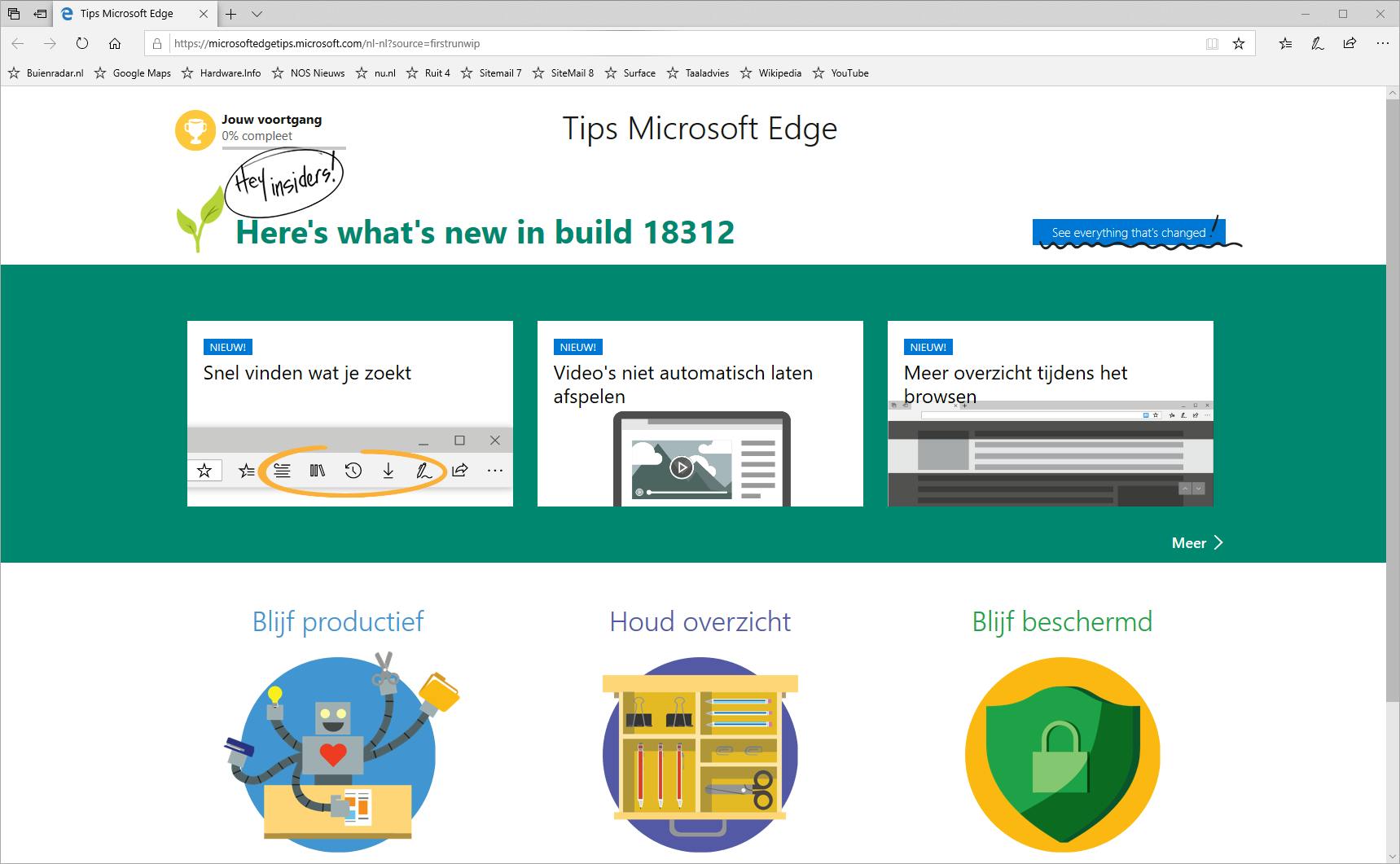Open Surface favorite
1400x864 pixels.
tap(630, 73)
